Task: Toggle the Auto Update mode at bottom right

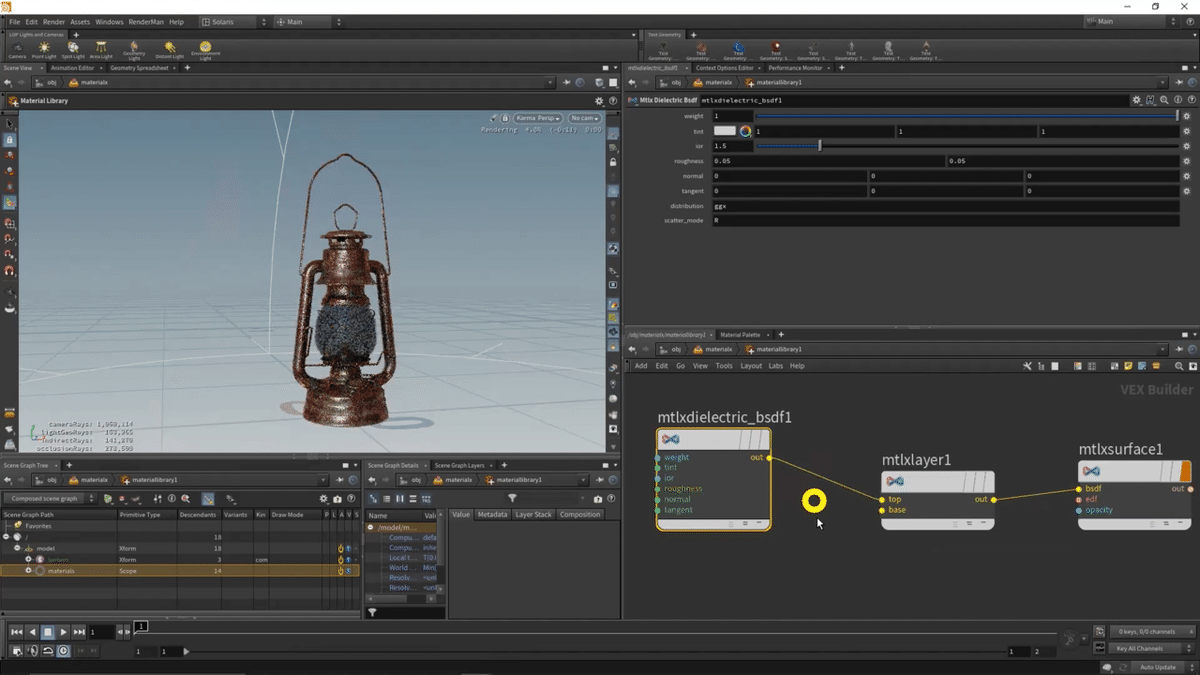Action: tap(1158, 667)
